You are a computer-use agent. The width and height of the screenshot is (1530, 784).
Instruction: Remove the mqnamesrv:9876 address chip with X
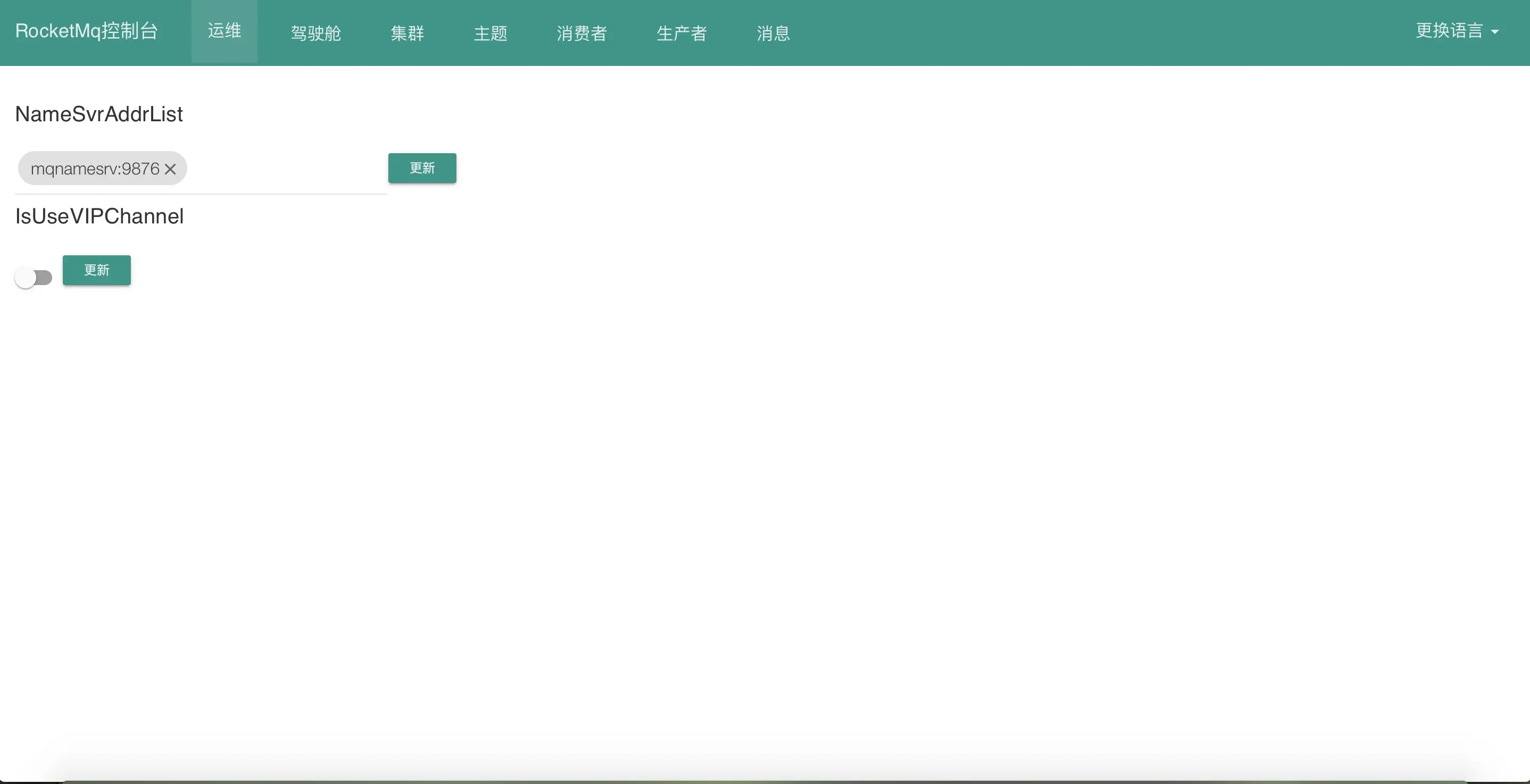click(x=170, y=169)
